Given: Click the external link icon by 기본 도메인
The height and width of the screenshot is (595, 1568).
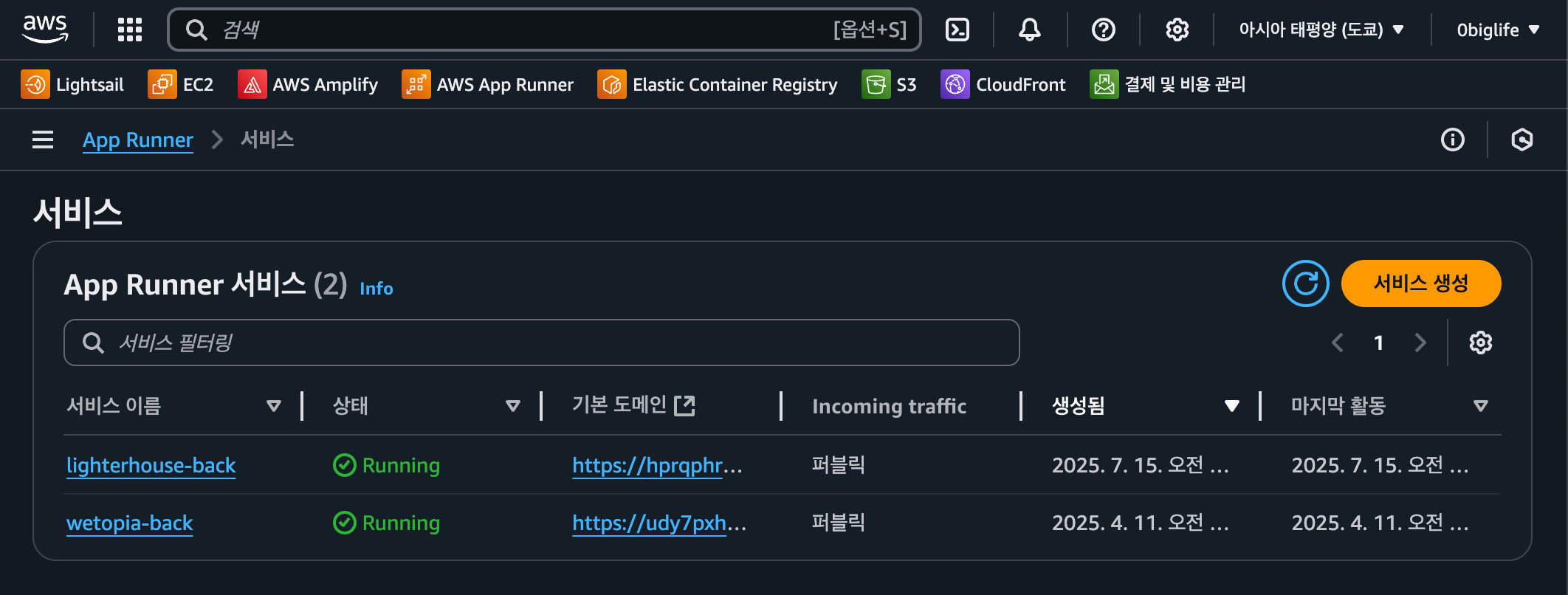Looking at the screenshot, I should coord(685,405).
